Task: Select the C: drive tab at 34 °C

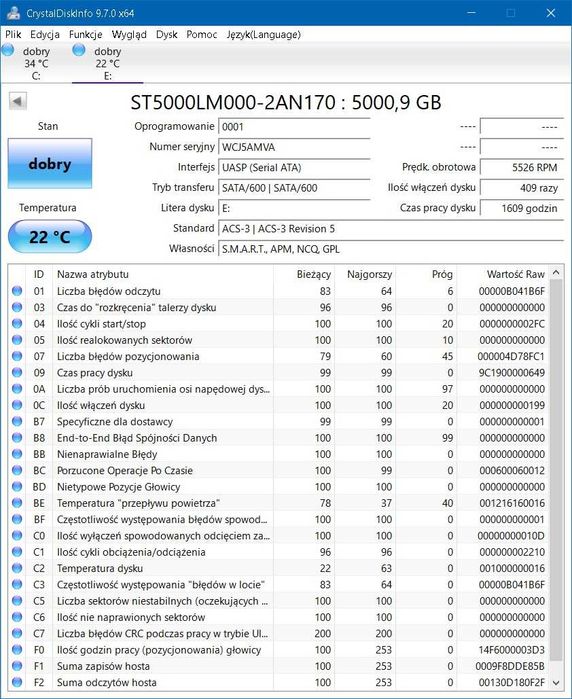Action: (36, 63)
